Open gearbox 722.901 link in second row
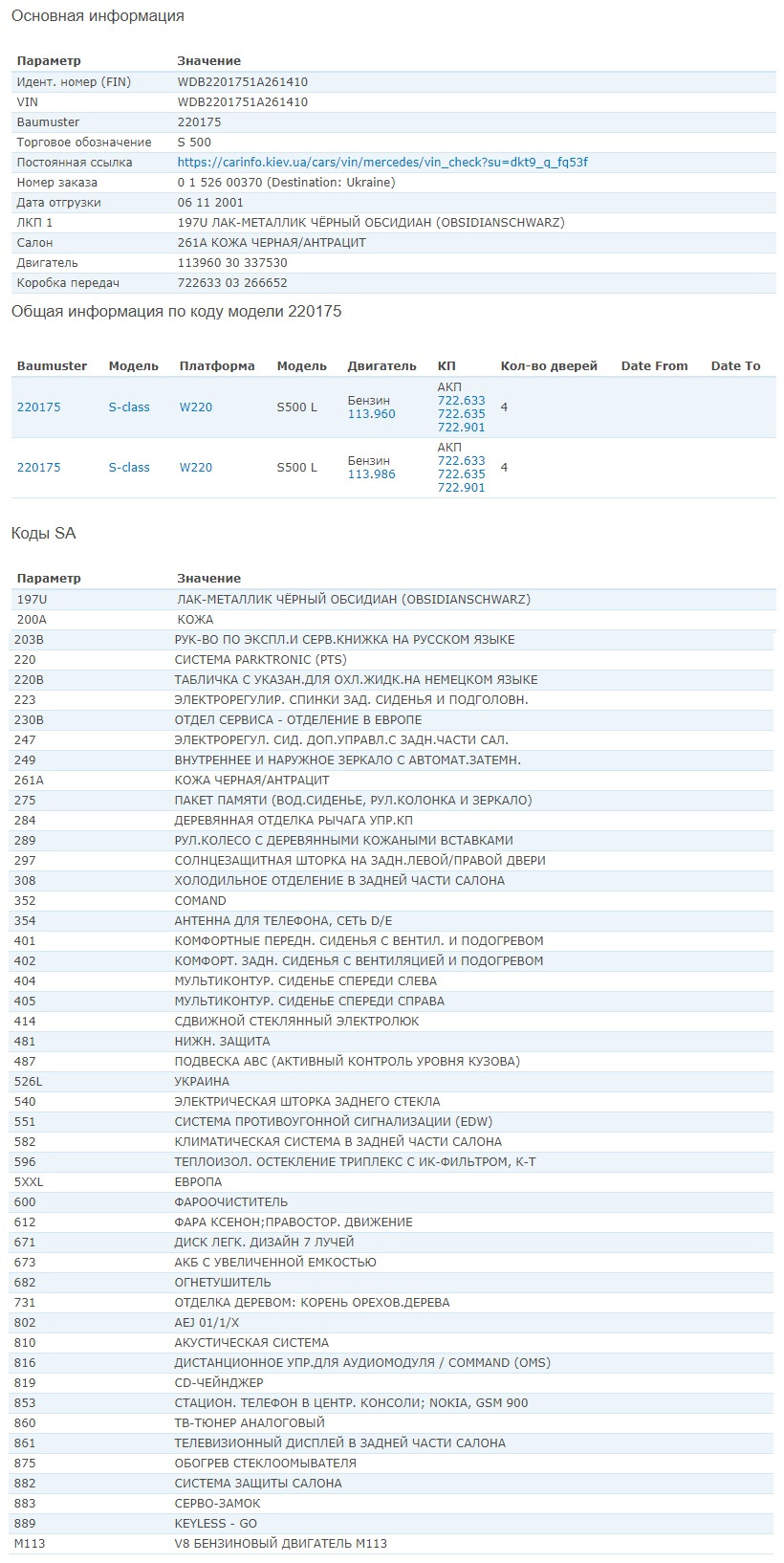This screenshot has height=1563, width=784. pyautogui.click(x=461, y=488)
